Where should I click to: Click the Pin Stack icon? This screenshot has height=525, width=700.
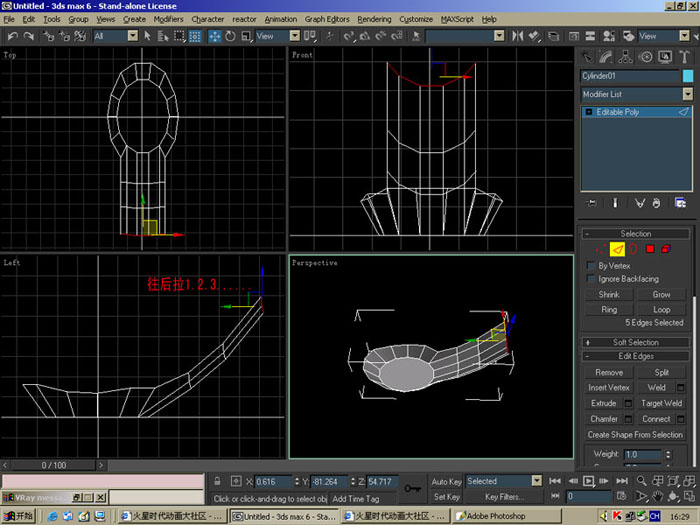592,203
